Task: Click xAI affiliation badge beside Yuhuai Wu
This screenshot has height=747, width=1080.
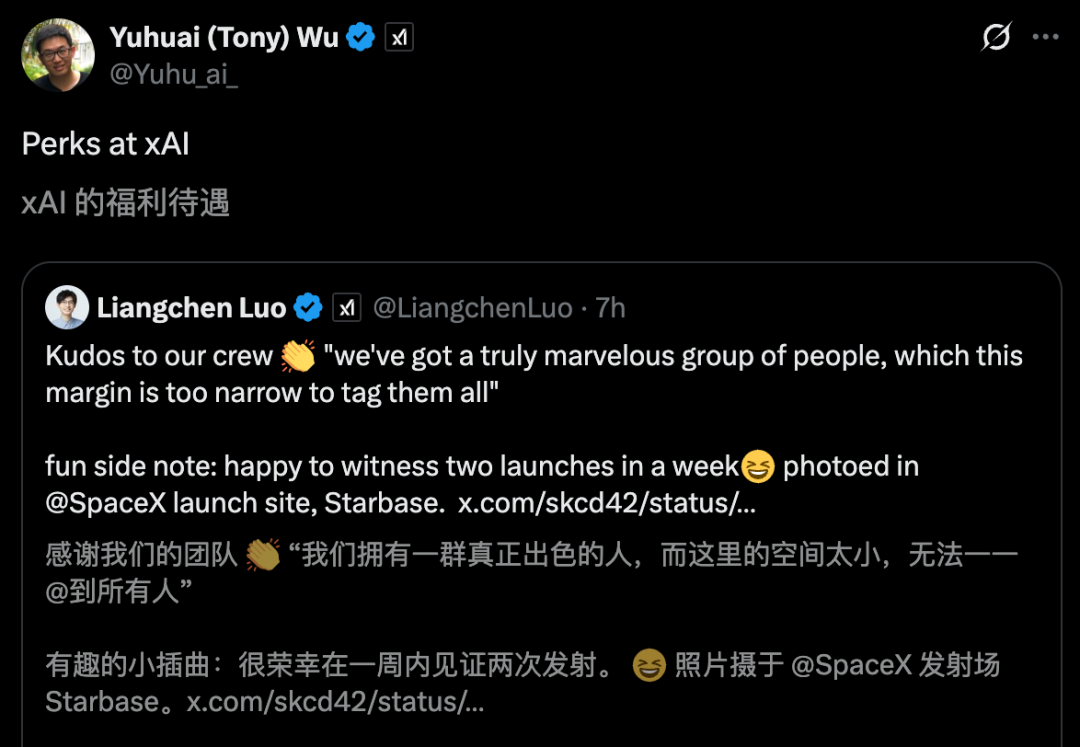Action: point(399,38)
